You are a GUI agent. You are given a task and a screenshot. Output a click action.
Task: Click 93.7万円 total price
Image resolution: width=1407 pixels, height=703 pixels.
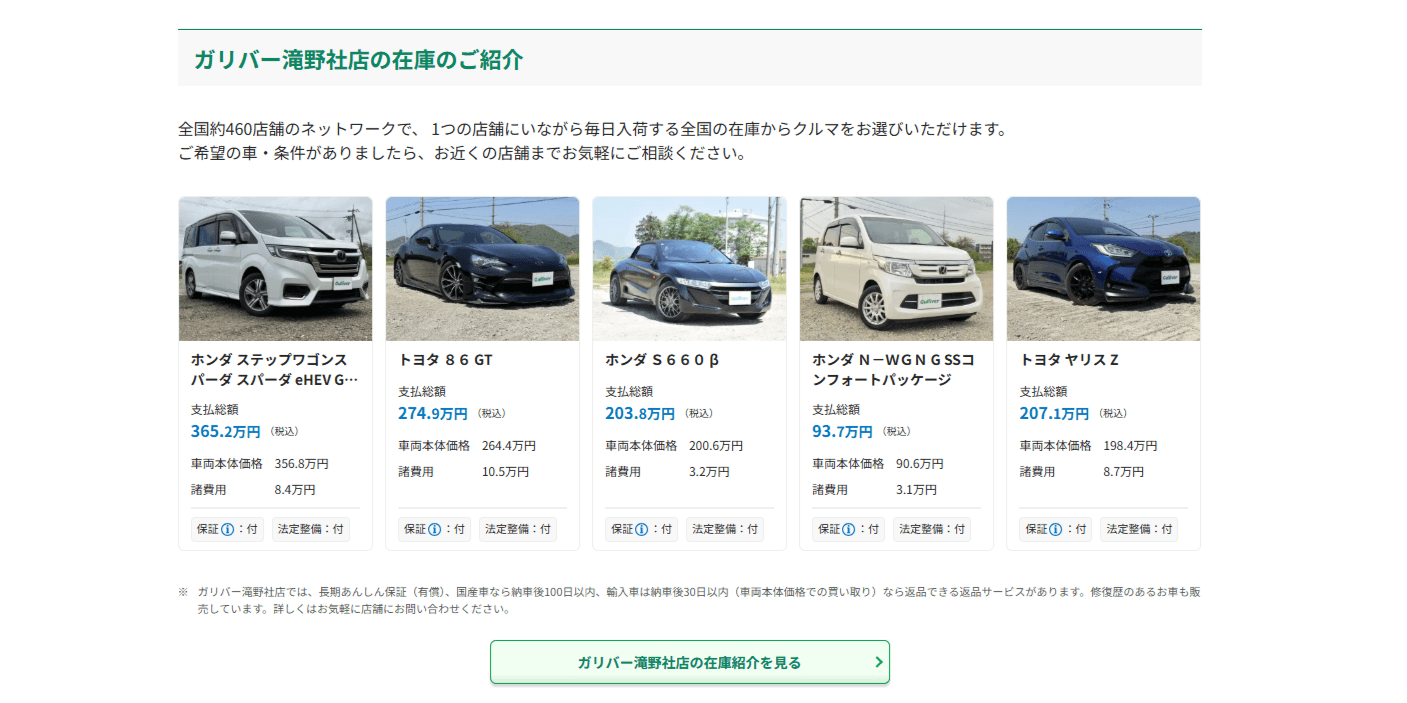pyautogui.click(x=842, y=432)
